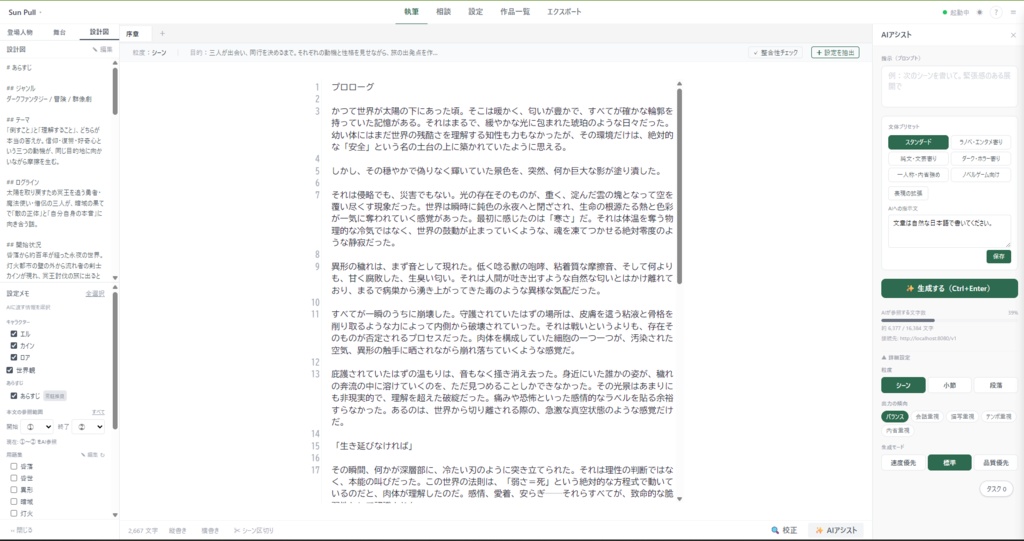Image resolution: width=1024 pixels, height=541 pixels.
Task: Close the AIアシスト panel
Action: 1013,35
